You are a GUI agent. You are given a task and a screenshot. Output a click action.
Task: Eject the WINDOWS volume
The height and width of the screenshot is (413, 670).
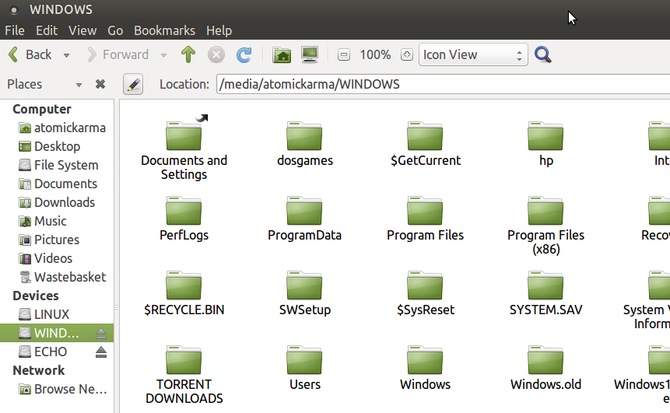pos(101,333)
